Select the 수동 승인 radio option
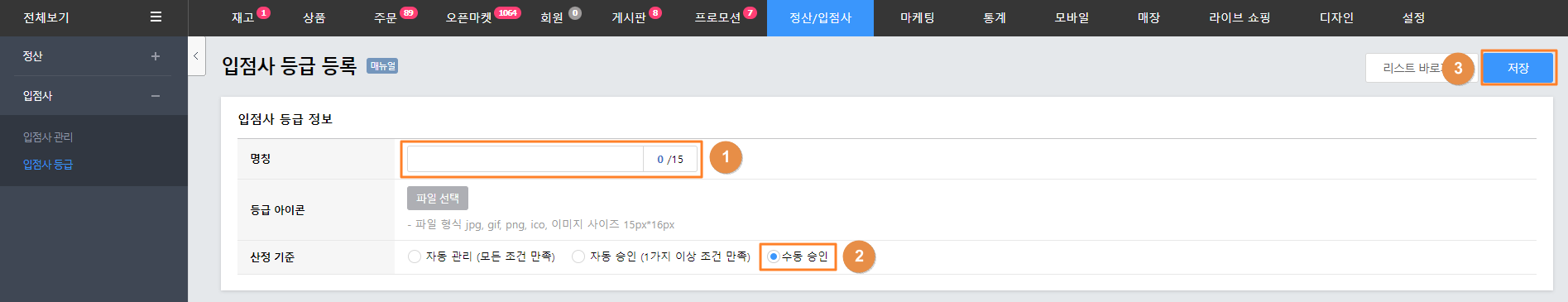The image size is (1568, 302). [773, 256]
